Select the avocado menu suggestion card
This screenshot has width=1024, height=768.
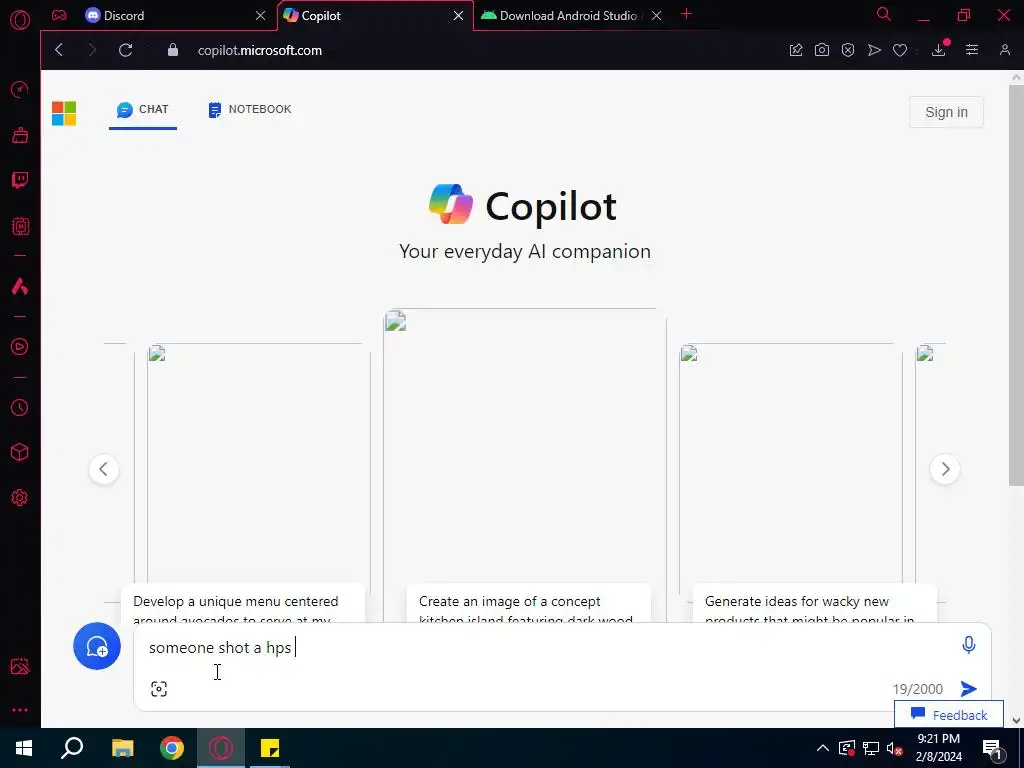pos(243,603)
